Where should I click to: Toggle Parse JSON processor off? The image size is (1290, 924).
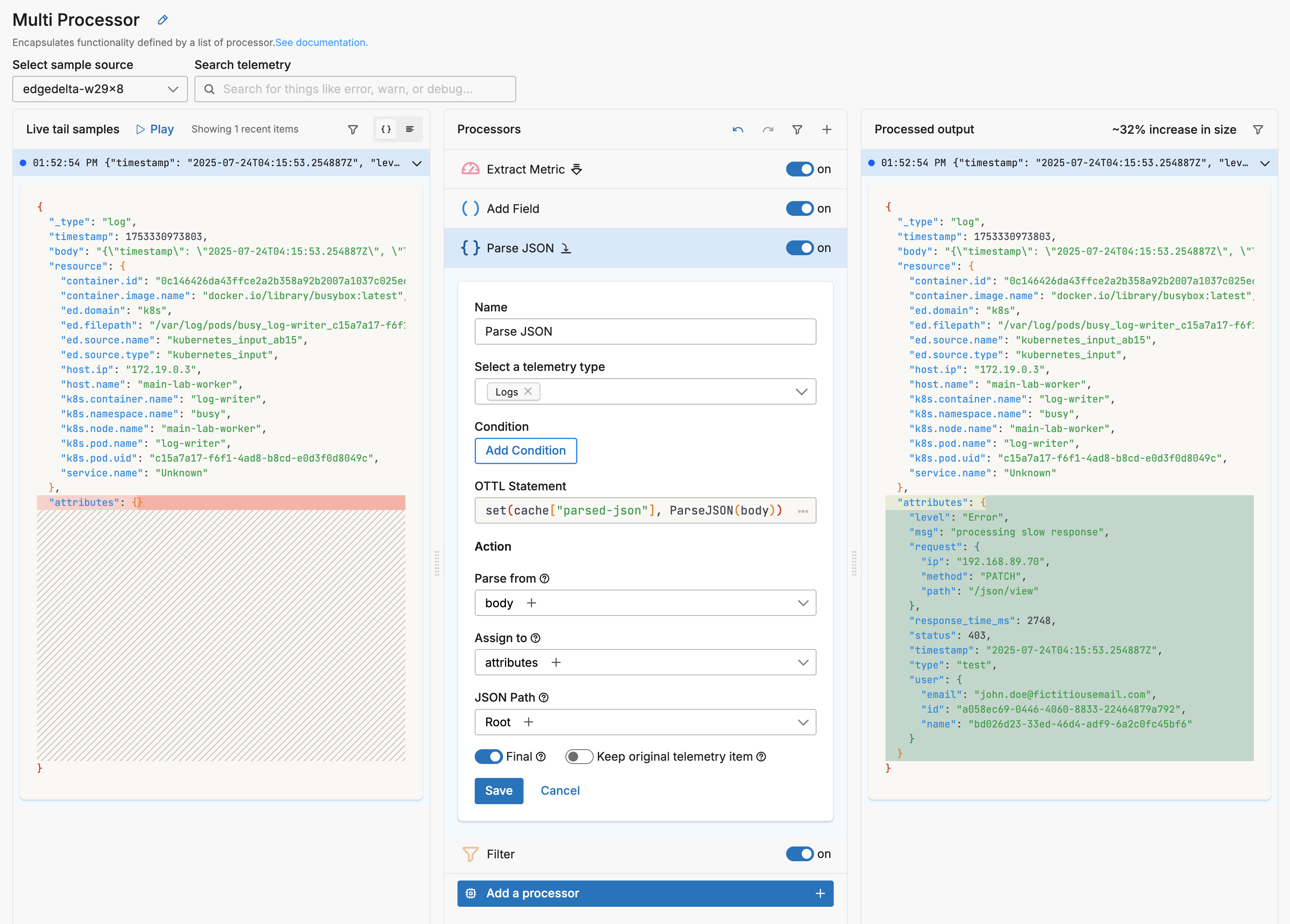(x=800, y=248)
